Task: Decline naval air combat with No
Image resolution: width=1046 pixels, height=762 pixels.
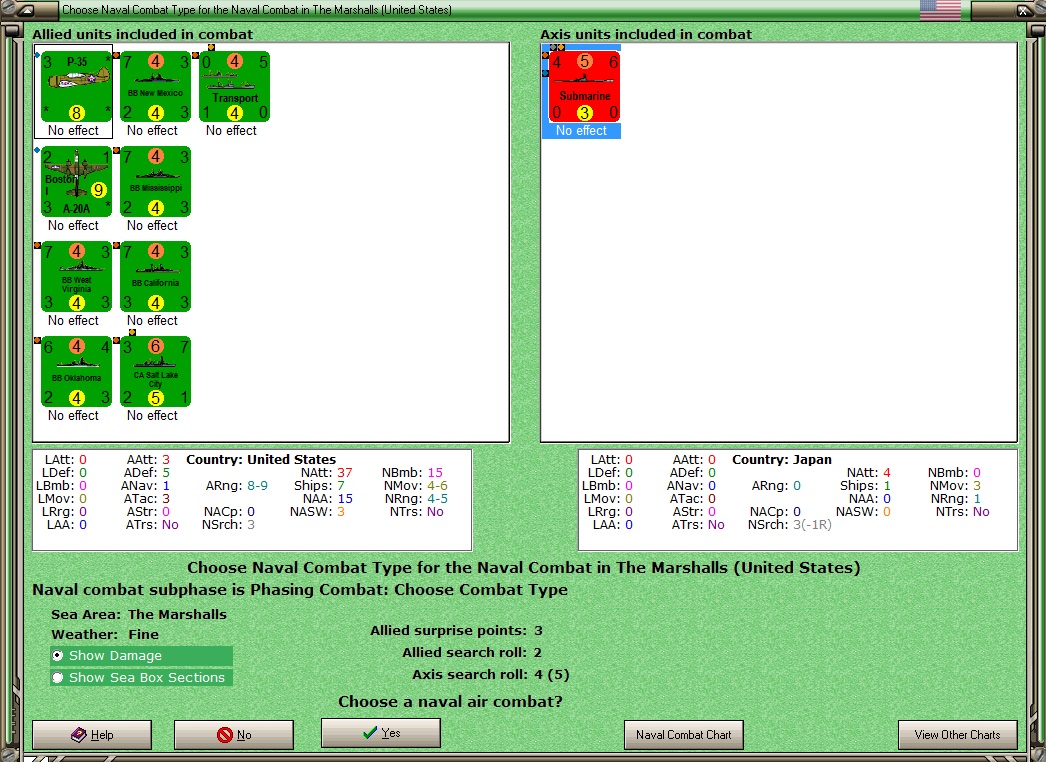Action: click(x=233, y=735)
